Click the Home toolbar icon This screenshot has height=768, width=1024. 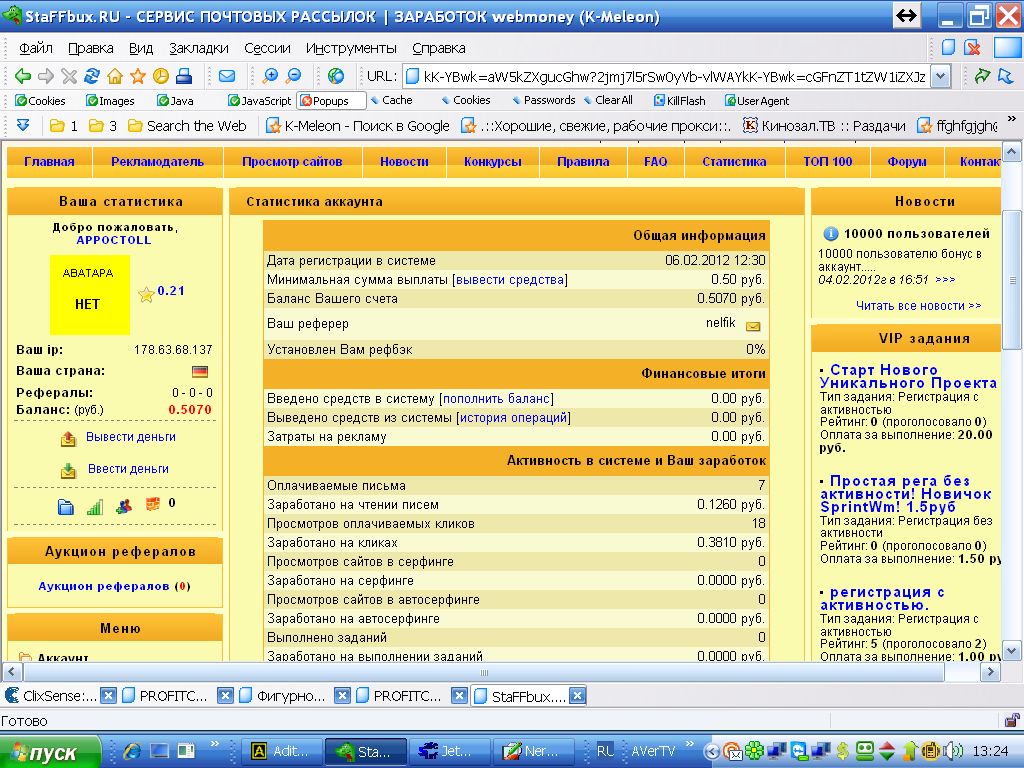[x=115, y=76]
